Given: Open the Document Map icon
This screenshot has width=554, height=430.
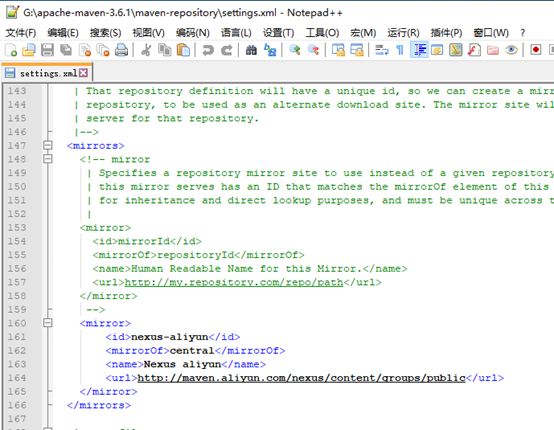Looking at the screenshot, I should pyautogui.click(x=456, y=50).
